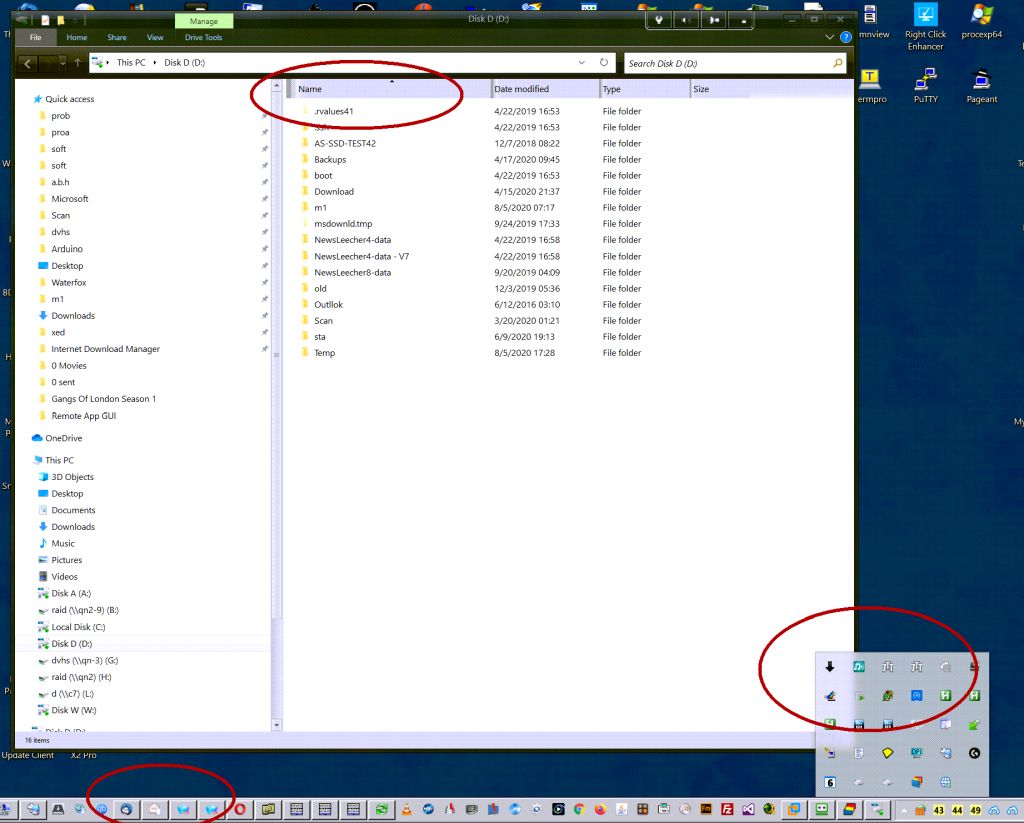
Task: Select OneDrive in the navigation pane
Action: click(63, 438)
